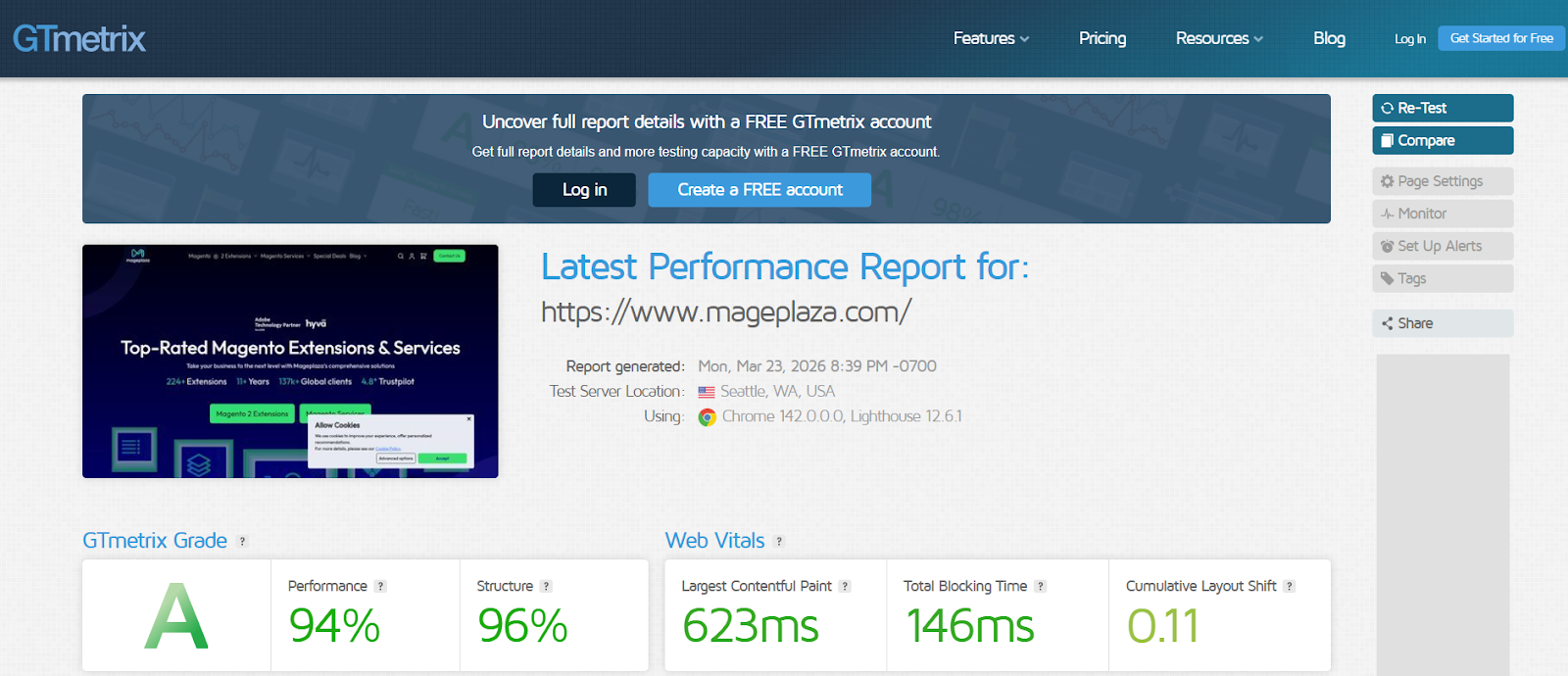Click the GTmetrix logo
Image resolution: width=1568 pixels, height=676 pixels.
79,39
